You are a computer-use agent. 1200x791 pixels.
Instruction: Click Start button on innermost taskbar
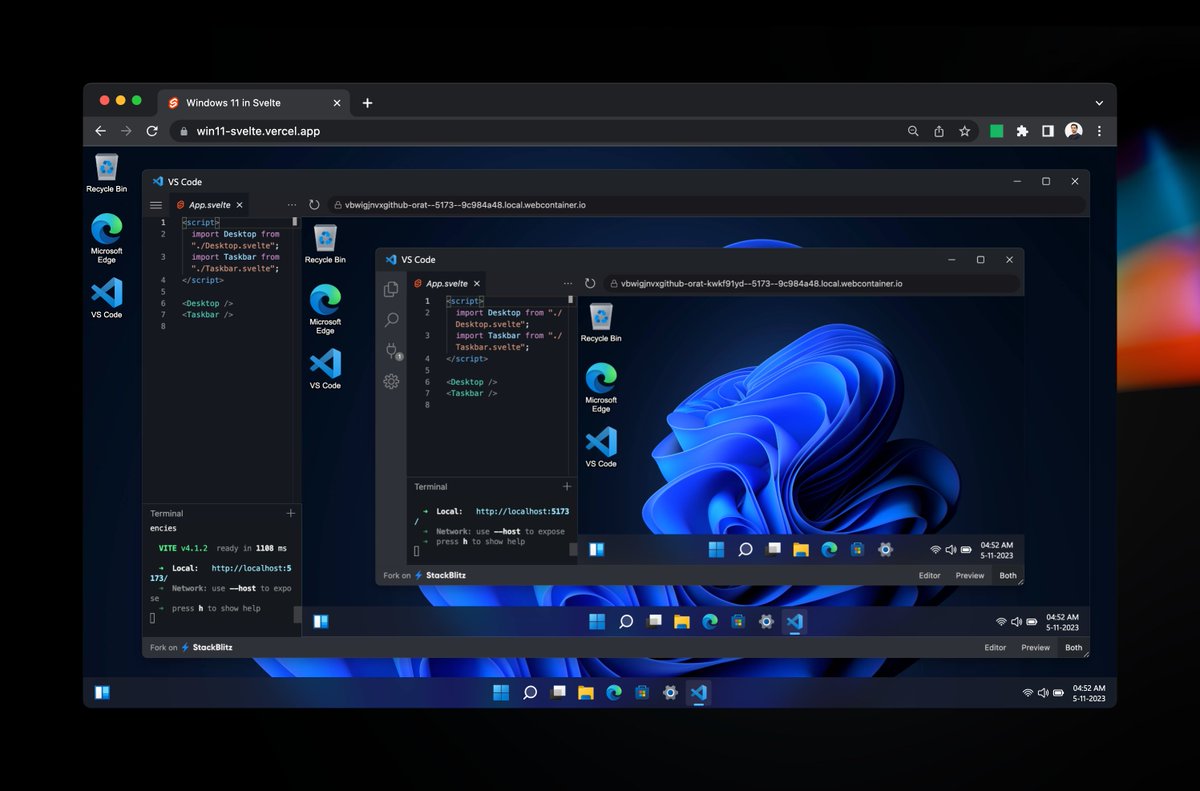coord(716,549)
